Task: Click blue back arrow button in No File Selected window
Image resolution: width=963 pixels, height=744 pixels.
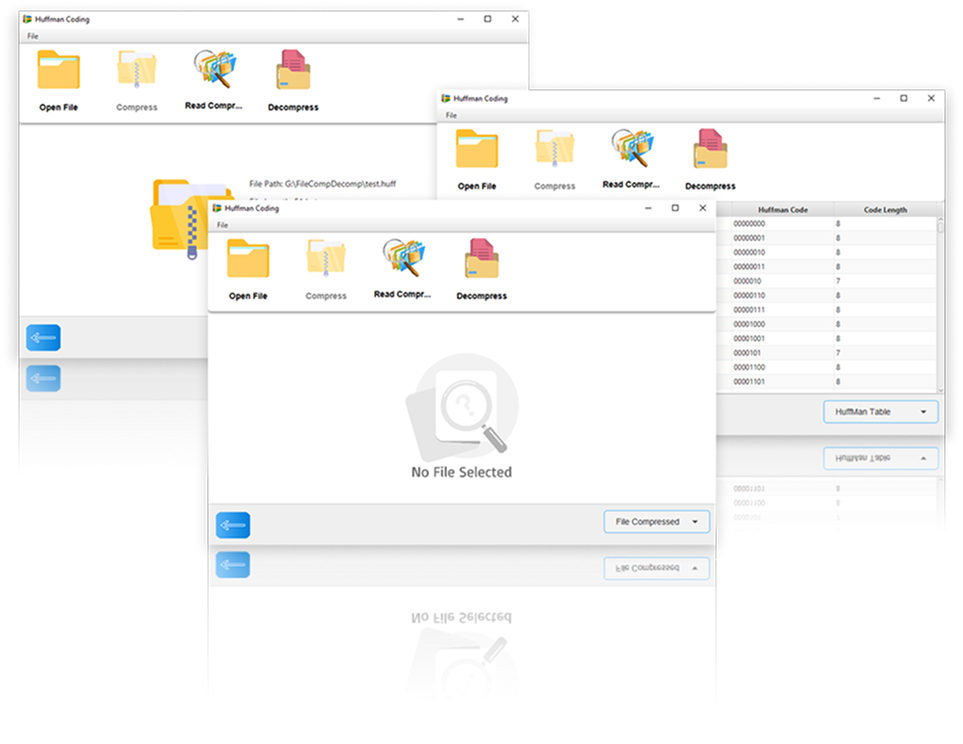Action: pyautogui.click(x=233, y=525)
